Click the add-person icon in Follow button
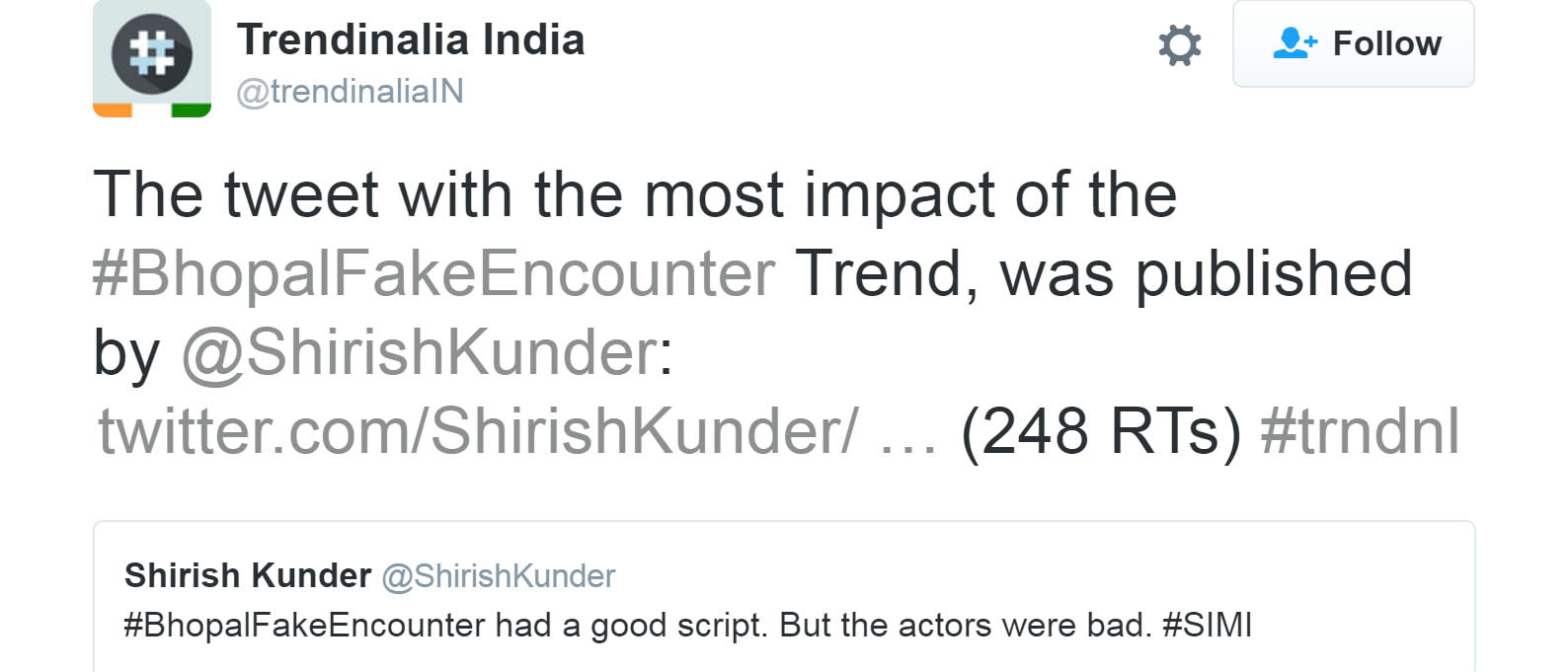 [x=1294, y=42]
